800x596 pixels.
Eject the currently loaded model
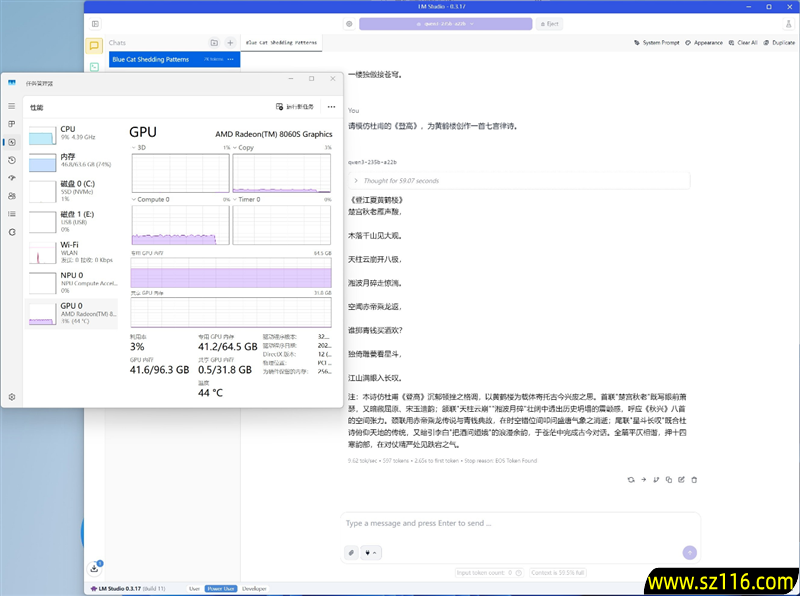pos(549,24)
